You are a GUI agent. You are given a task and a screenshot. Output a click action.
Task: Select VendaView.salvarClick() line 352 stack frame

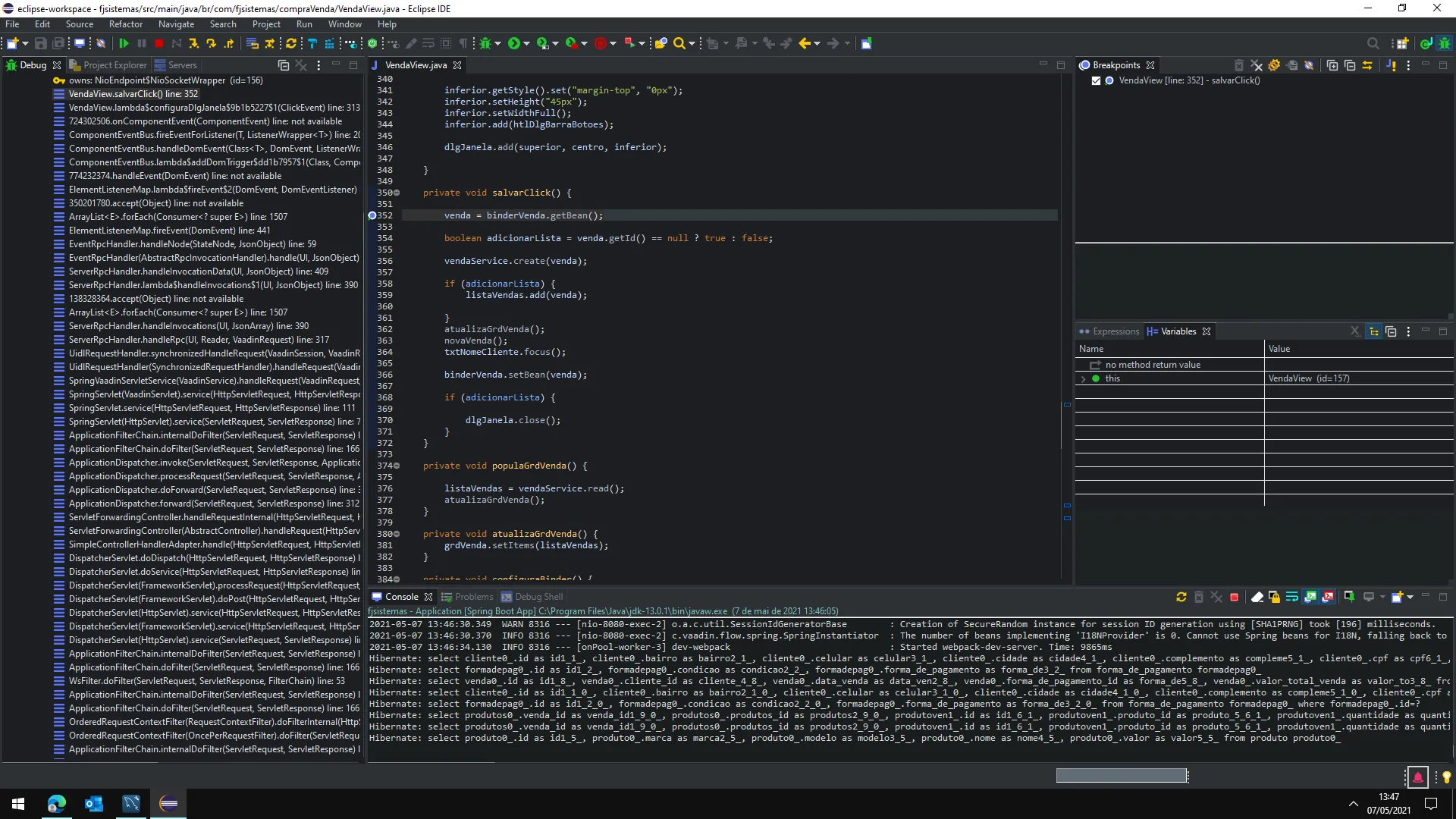pos(133,94)
